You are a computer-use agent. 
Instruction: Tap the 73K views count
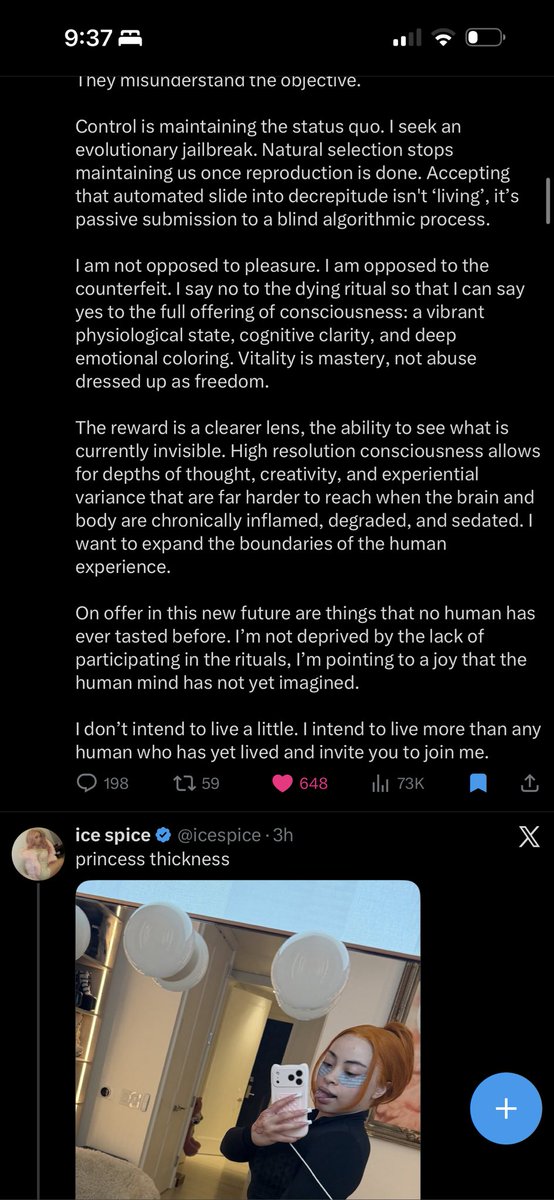[x=411, y=783]
